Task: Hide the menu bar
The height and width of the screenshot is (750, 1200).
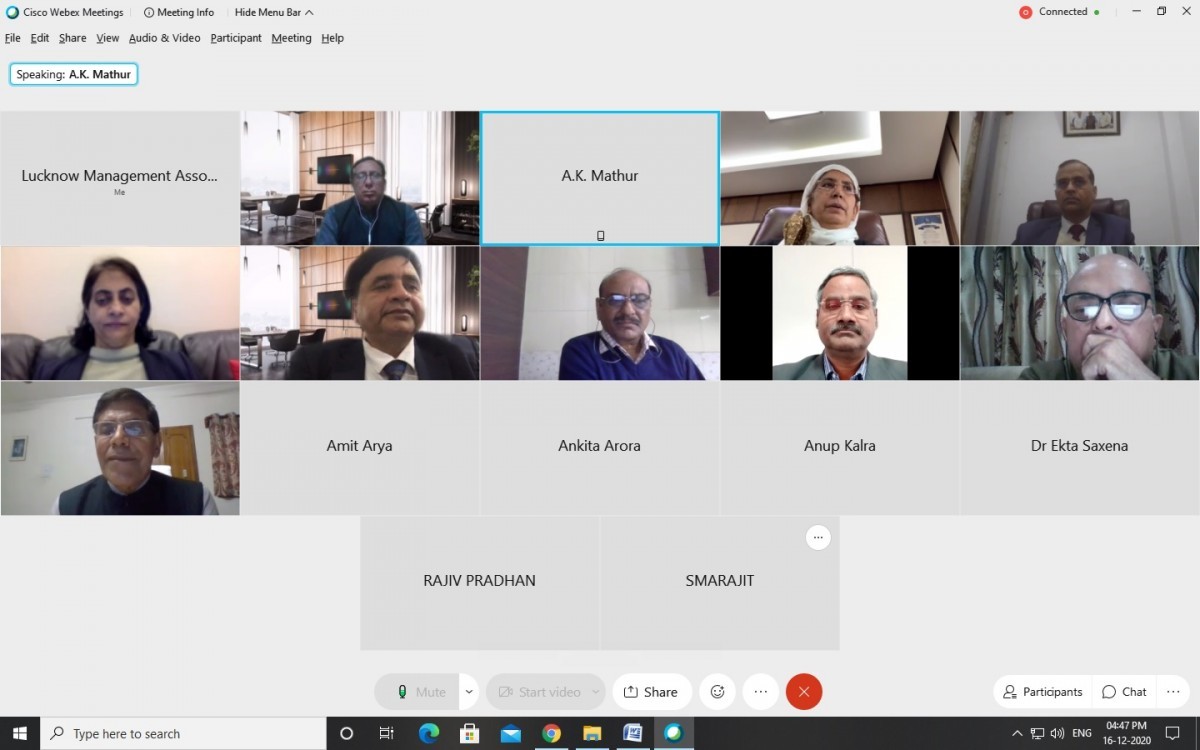Action: pos(274,12)
